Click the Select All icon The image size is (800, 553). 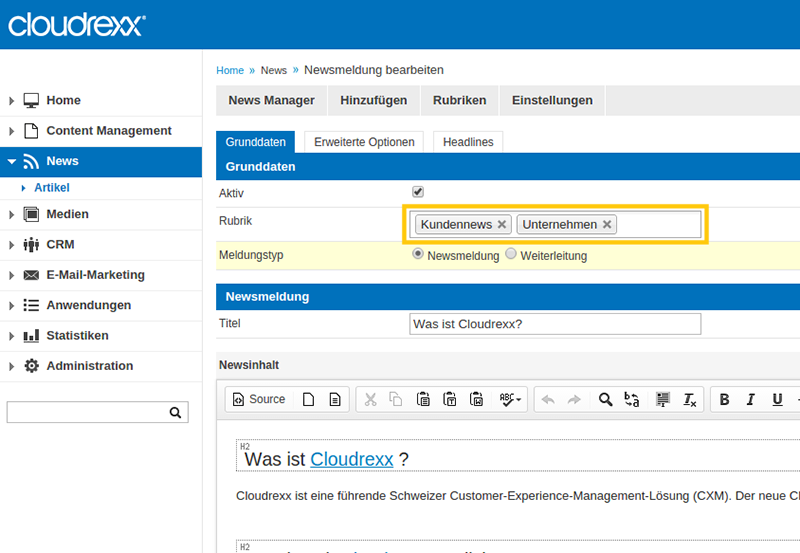pyautogui.click(x=663, y=399)
